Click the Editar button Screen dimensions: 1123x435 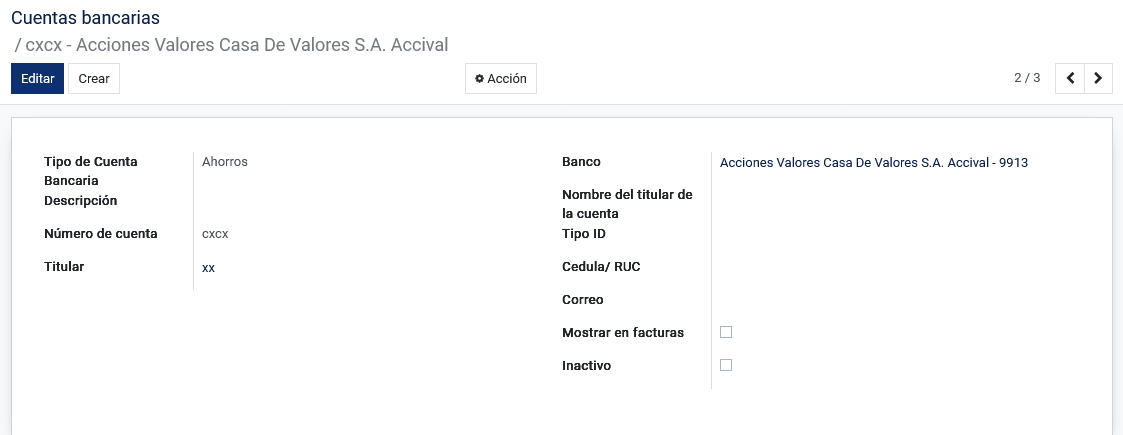click(37, 79)
